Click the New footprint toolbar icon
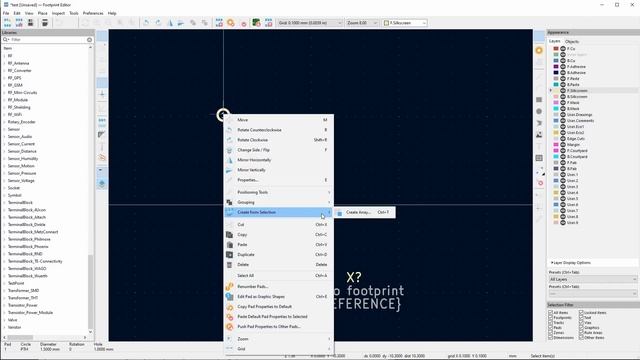 point(7,23)
